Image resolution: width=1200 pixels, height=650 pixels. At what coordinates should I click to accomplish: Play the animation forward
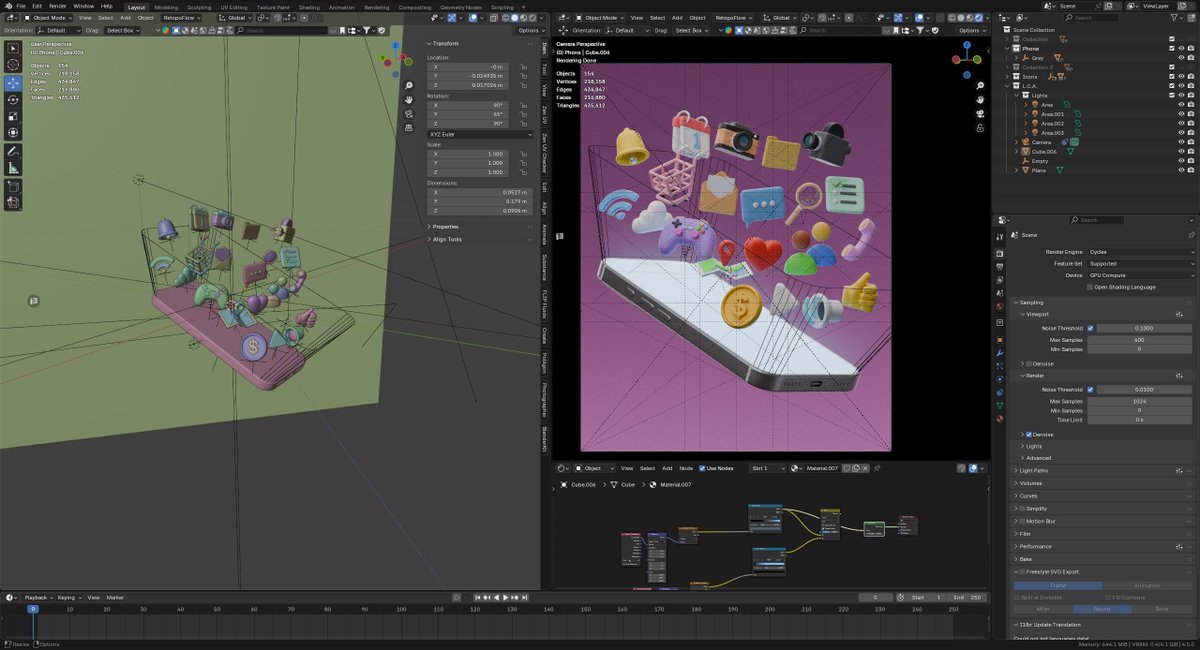click(505, 597)
